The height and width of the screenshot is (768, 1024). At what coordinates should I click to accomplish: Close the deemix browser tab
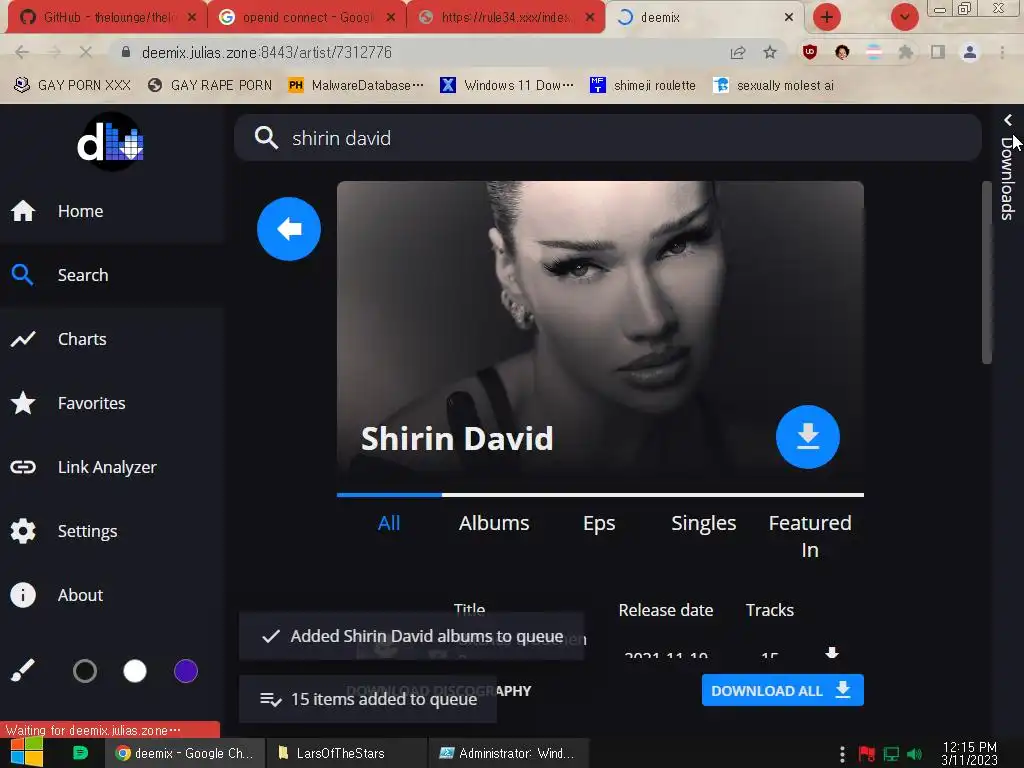(x=789, y=17)
